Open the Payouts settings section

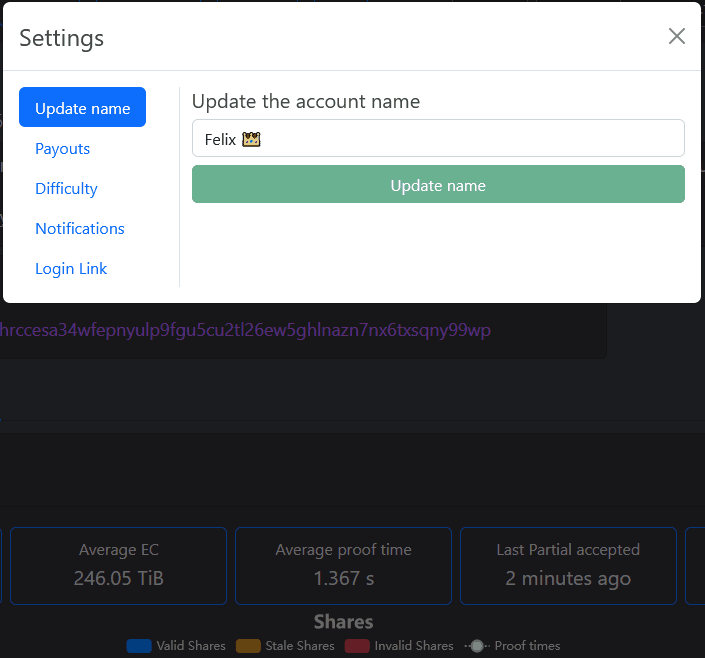coord(62,148)
